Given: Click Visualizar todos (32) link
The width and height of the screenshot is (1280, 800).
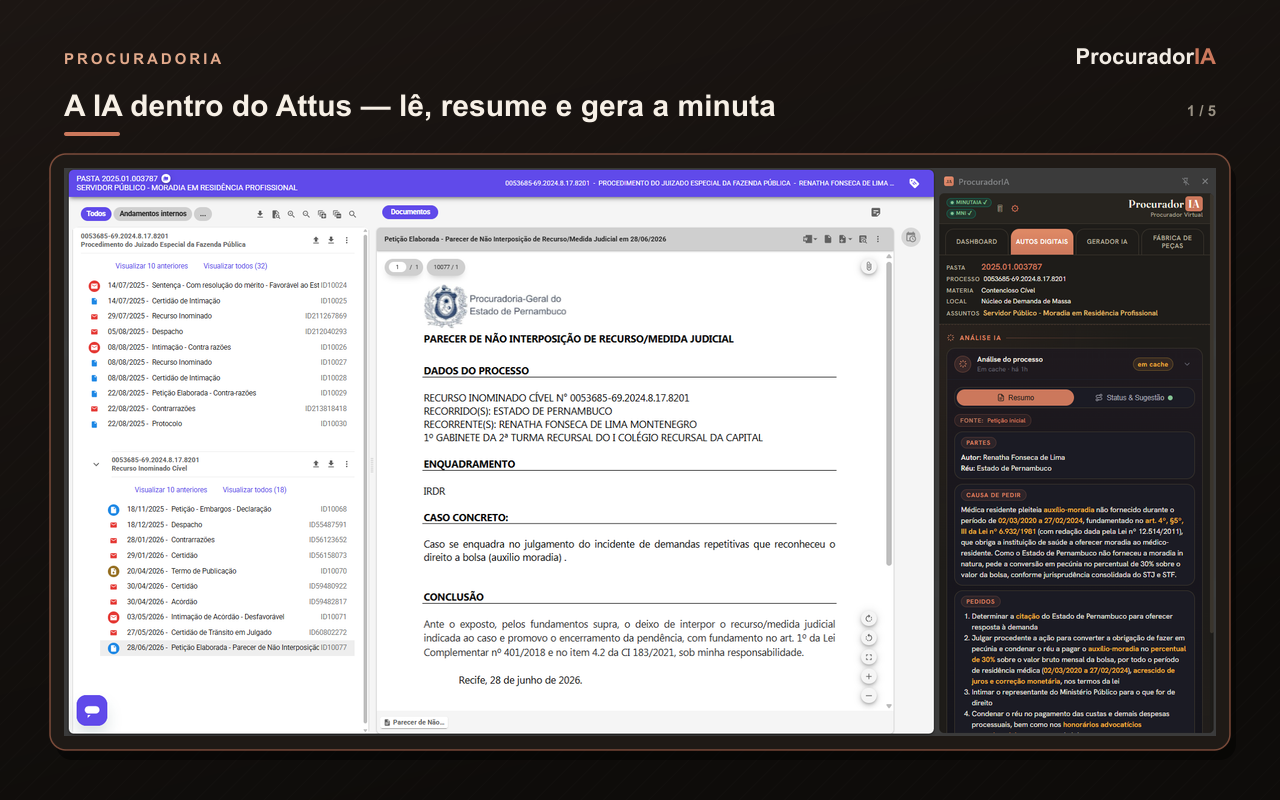Looking at the screenshot, I should (235, 266).
